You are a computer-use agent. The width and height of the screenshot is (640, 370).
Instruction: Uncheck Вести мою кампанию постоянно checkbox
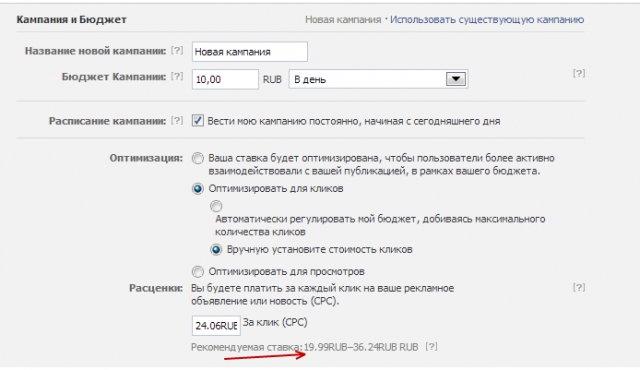(198, 120)
